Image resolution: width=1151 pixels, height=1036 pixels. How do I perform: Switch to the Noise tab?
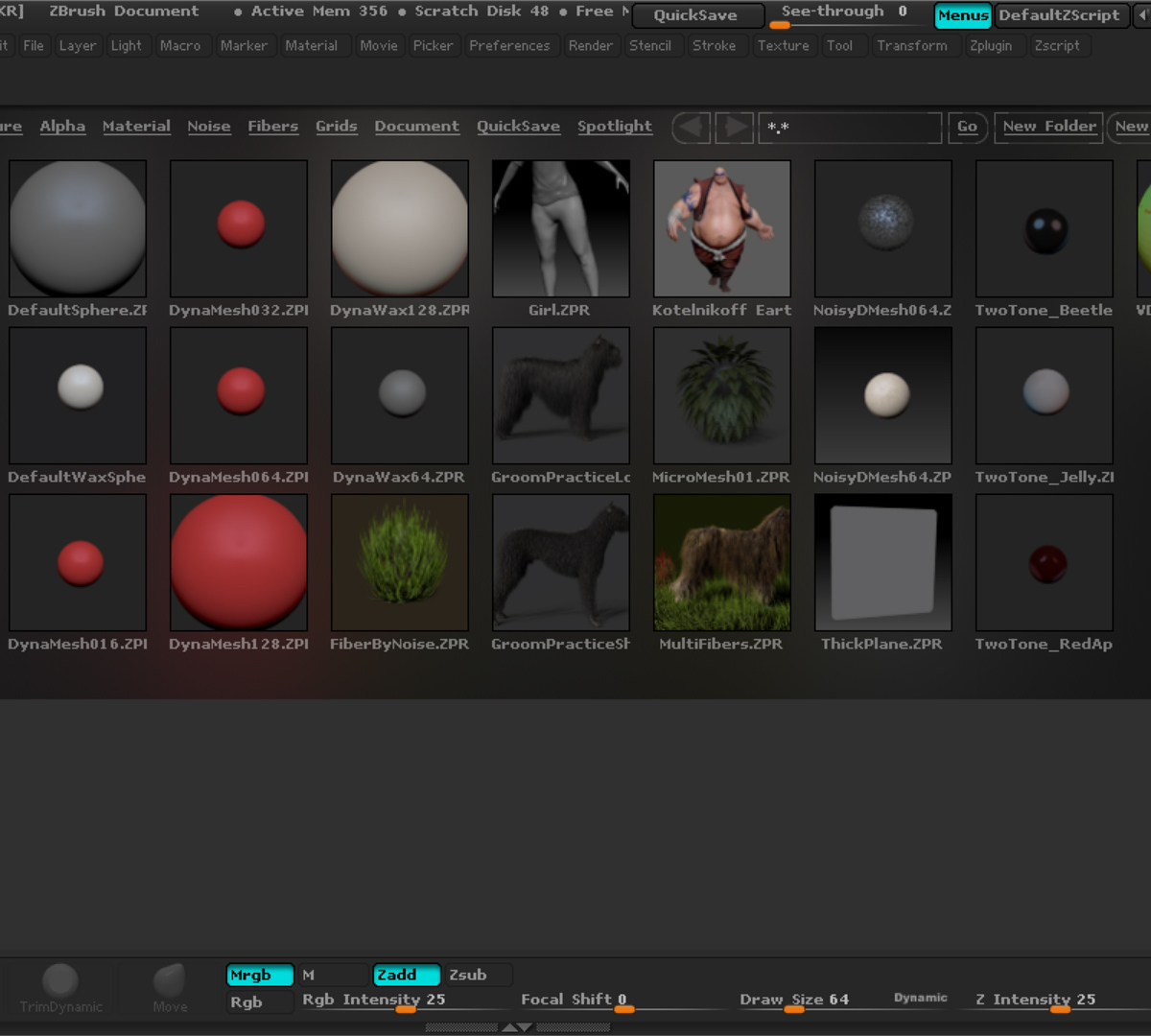tap(209, 127)
